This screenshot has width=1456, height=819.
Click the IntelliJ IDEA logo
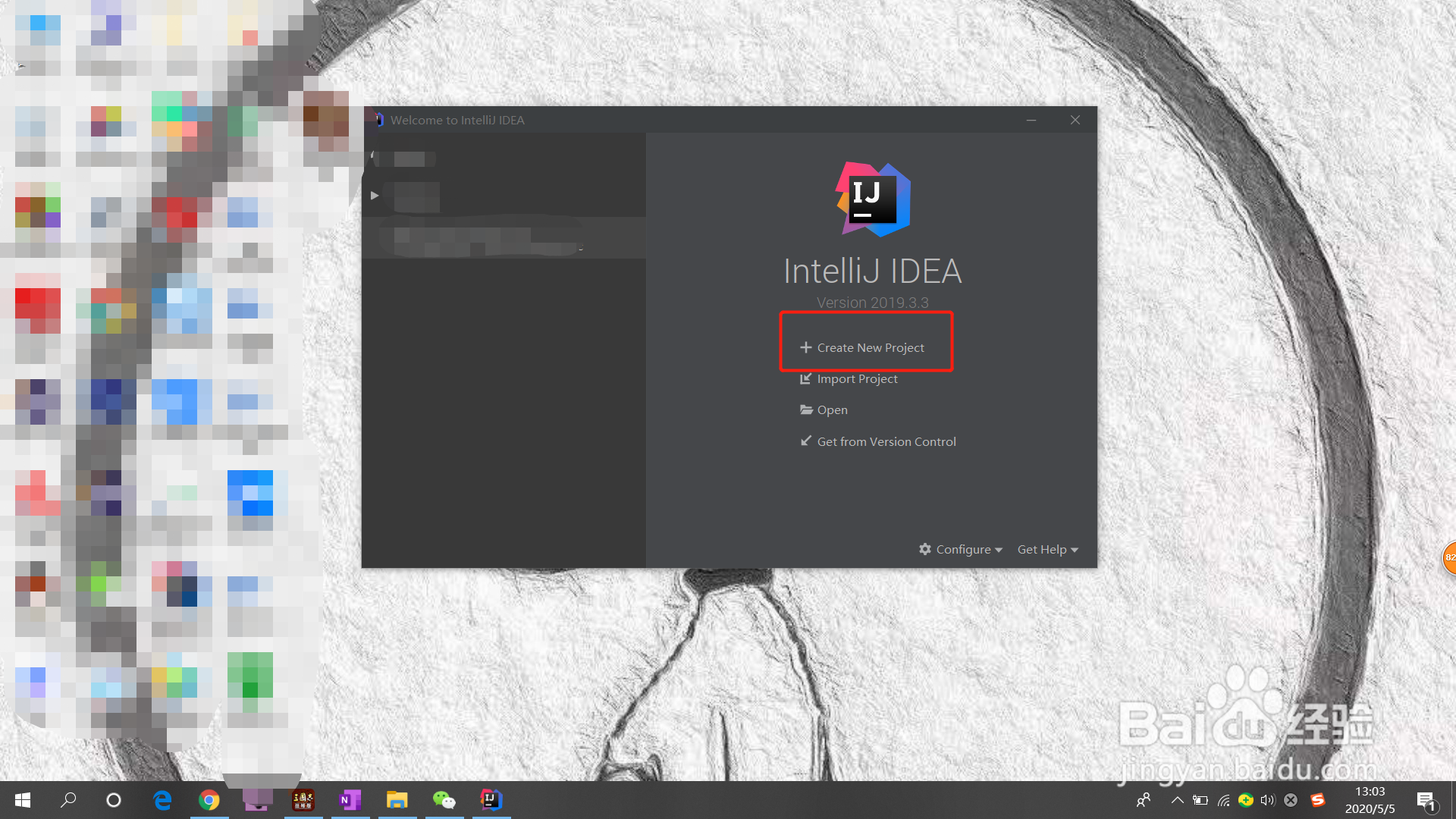(x=873, y=199)
